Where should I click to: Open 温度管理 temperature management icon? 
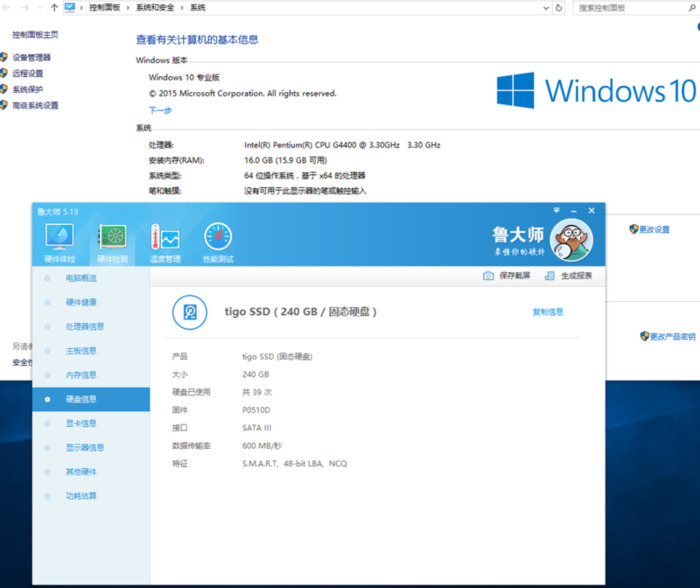(165, 238)
